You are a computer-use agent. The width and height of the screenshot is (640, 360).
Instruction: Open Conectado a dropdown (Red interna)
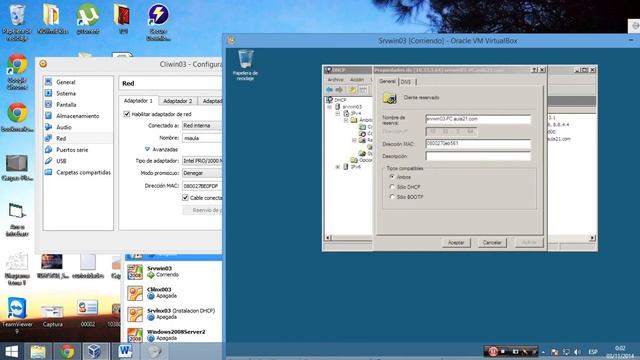202,126
